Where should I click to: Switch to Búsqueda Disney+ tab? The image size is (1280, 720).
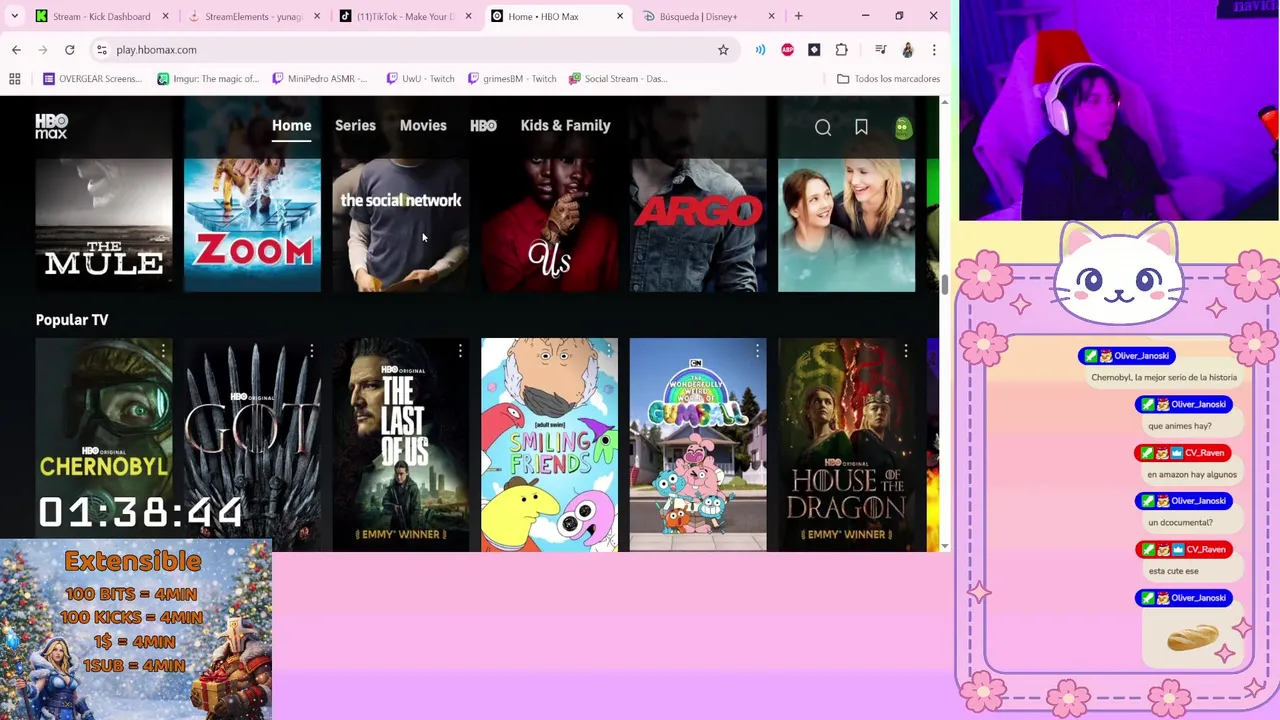[x=708, y=16]
